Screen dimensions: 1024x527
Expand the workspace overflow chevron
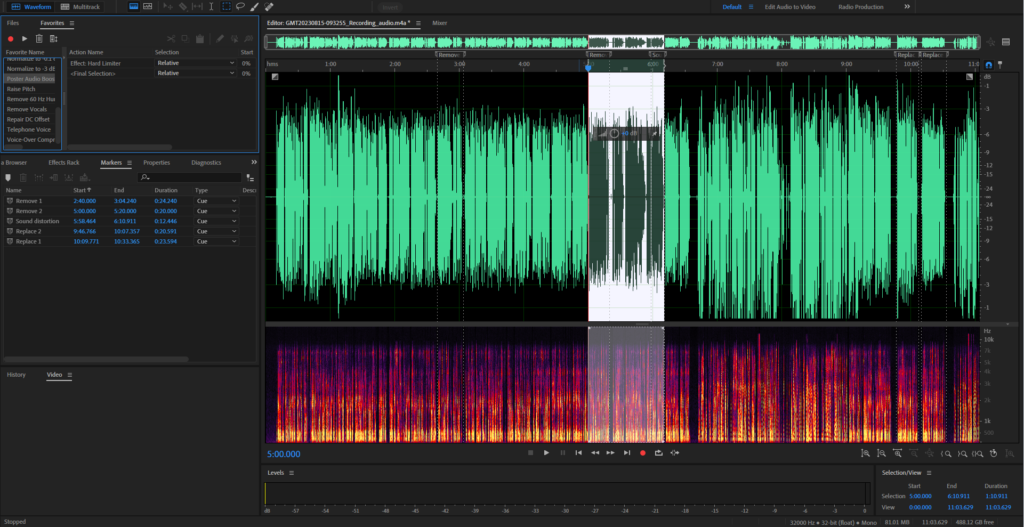pyautogui.click(x=907, y=7)
